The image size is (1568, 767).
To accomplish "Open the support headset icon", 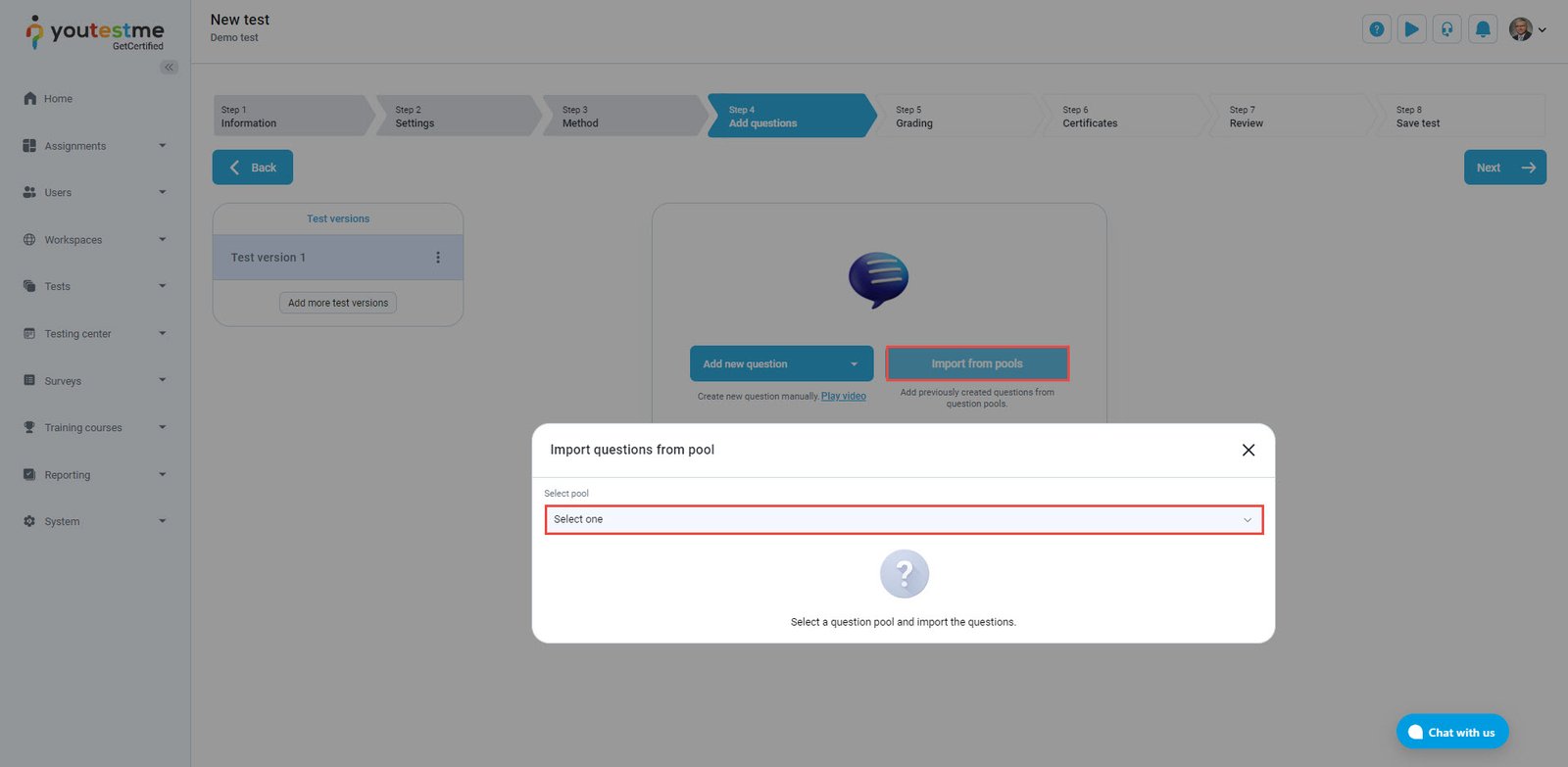I will click(x=1447, y=29).
